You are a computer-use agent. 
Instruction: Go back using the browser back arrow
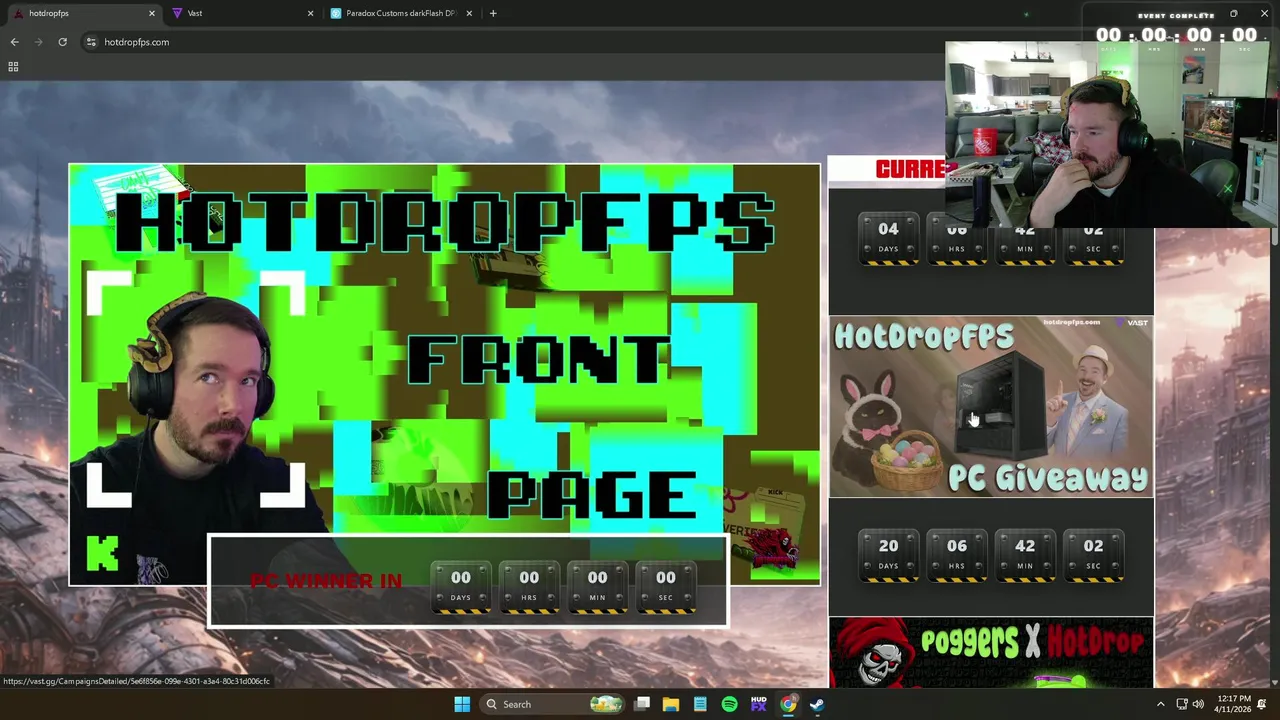point(14,42)
